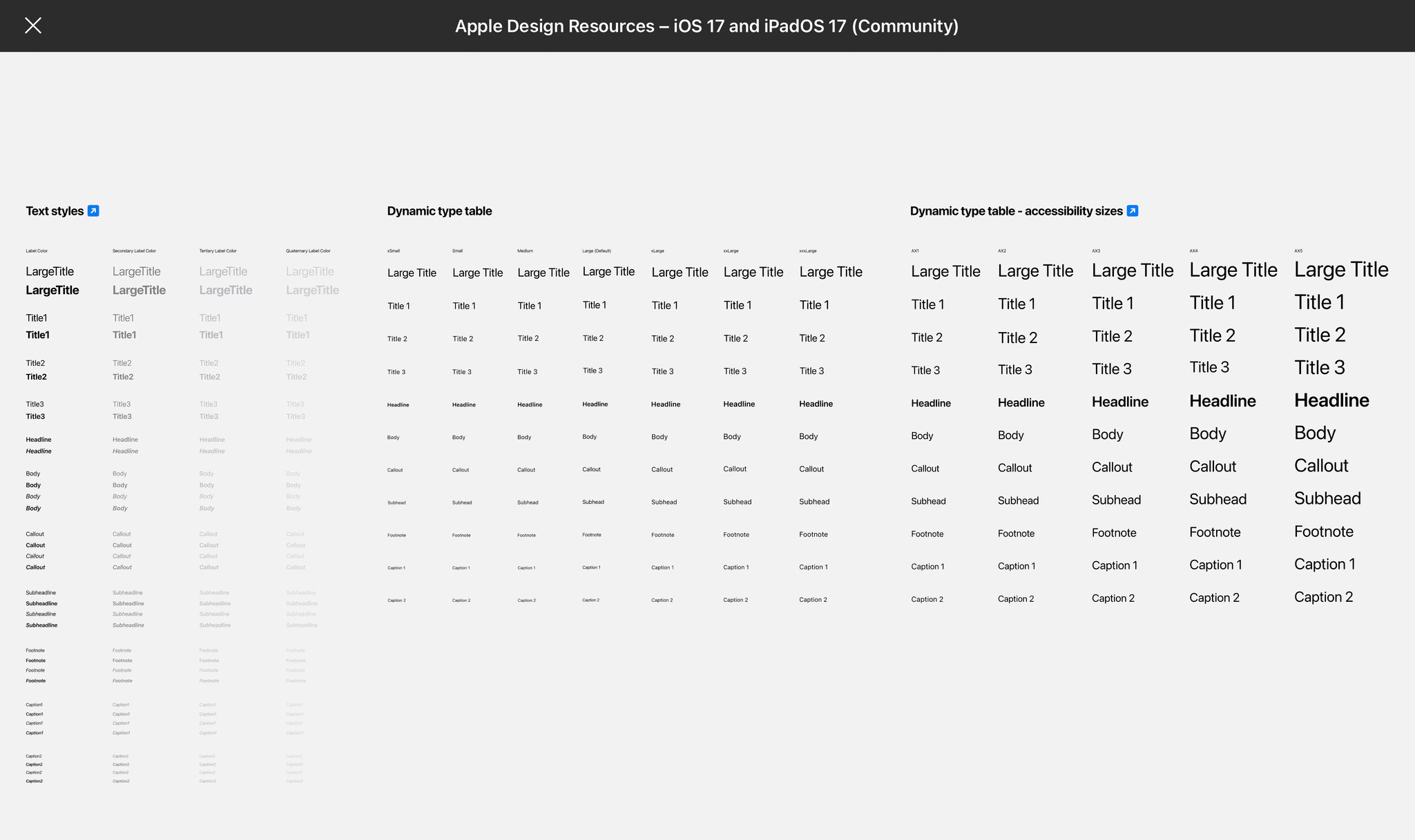Click Large Title in the xSmall column
The width and height of the screenshot is (1415, 840).
pos(412,273)
